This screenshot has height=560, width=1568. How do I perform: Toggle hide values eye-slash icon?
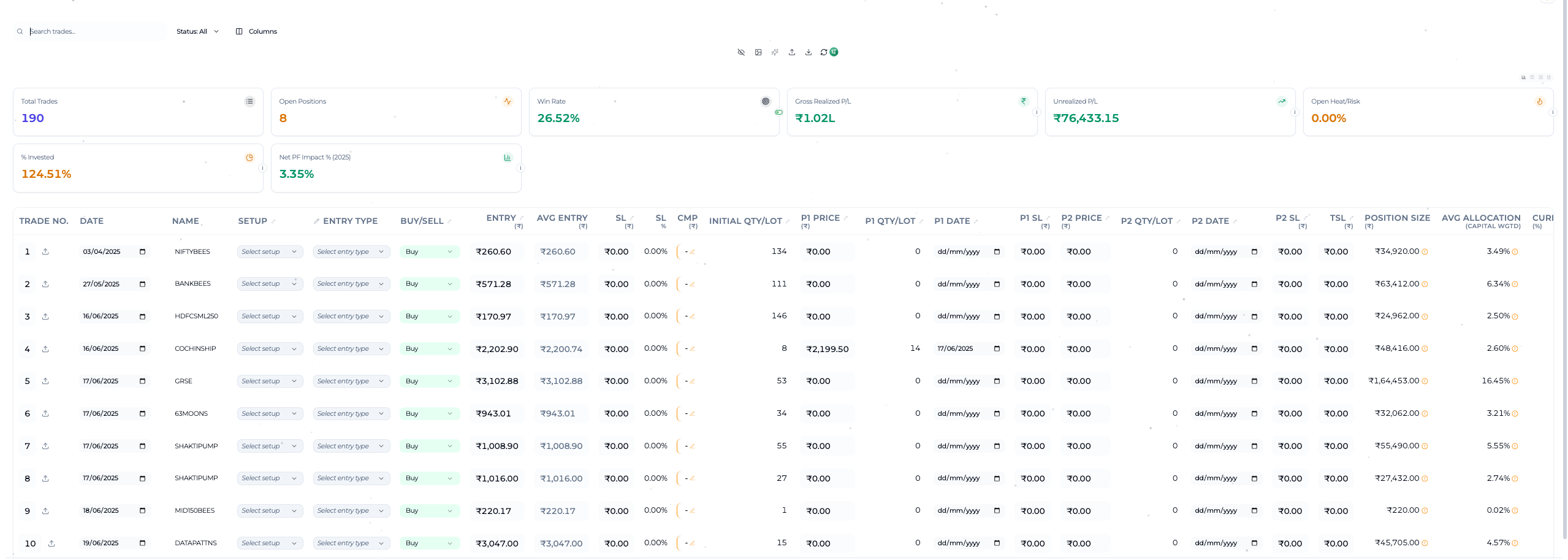(x=741, y=52)
